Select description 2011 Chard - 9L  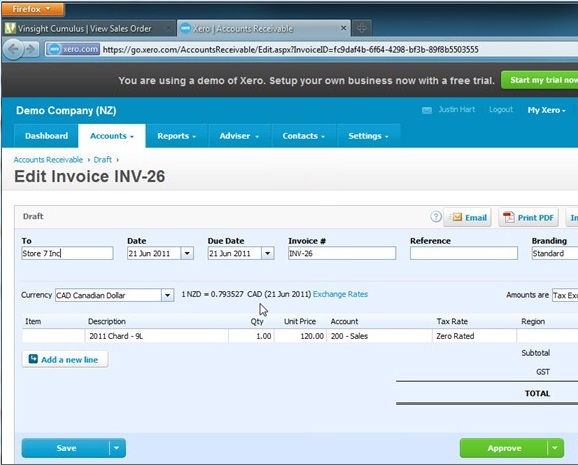click(157, 336)
